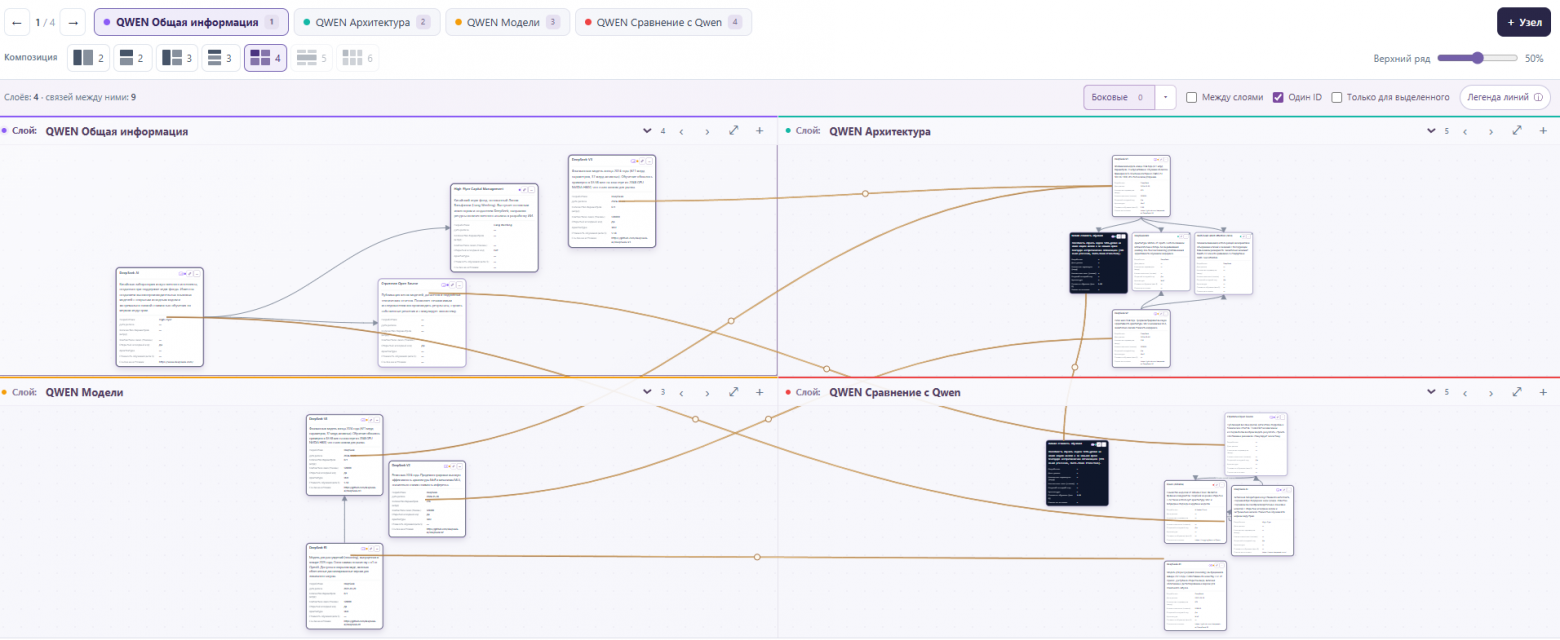The image size is (1560, 640).
Task: Go to the next page arrow
Action: (73, 22)
